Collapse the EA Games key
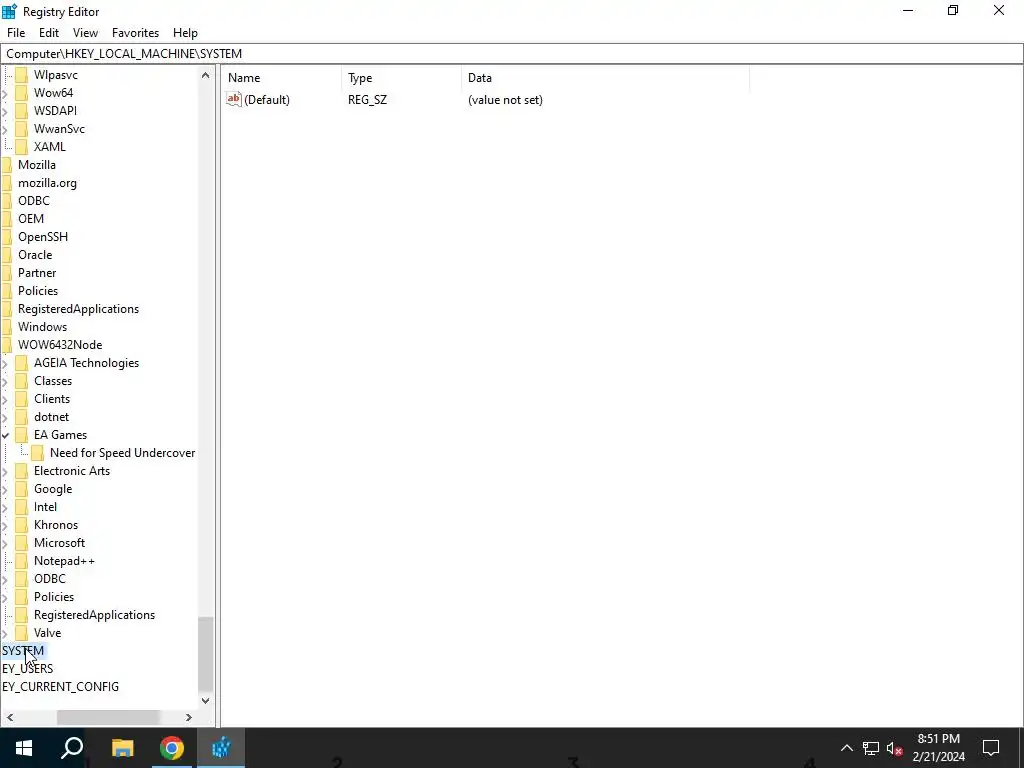This screenshot has height=768, width=1024. tap(6, 435)
